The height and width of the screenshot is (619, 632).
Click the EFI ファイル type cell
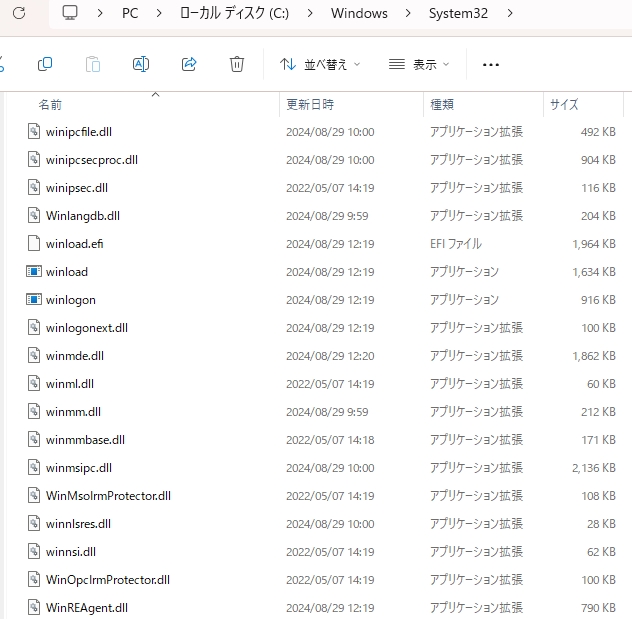pos(455,244)
